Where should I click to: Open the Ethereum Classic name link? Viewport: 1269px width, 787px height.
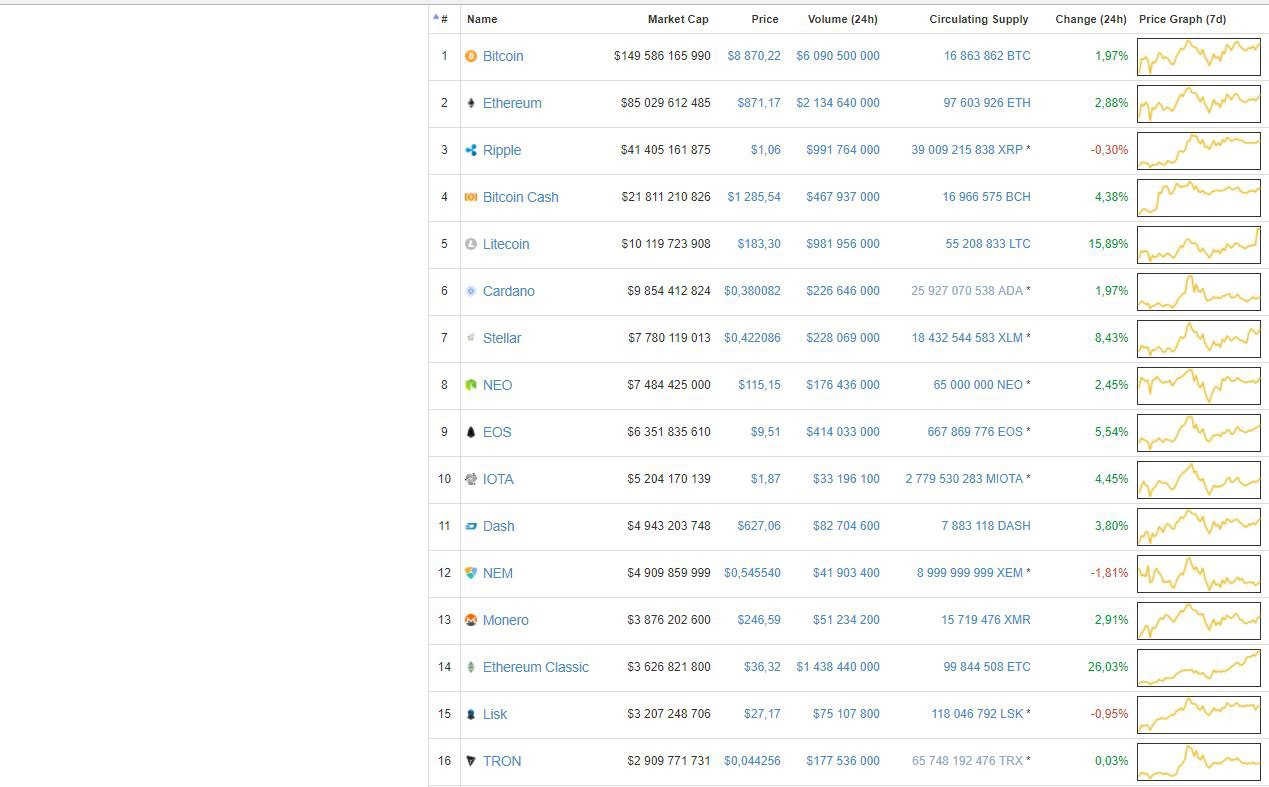click(536, 667)
